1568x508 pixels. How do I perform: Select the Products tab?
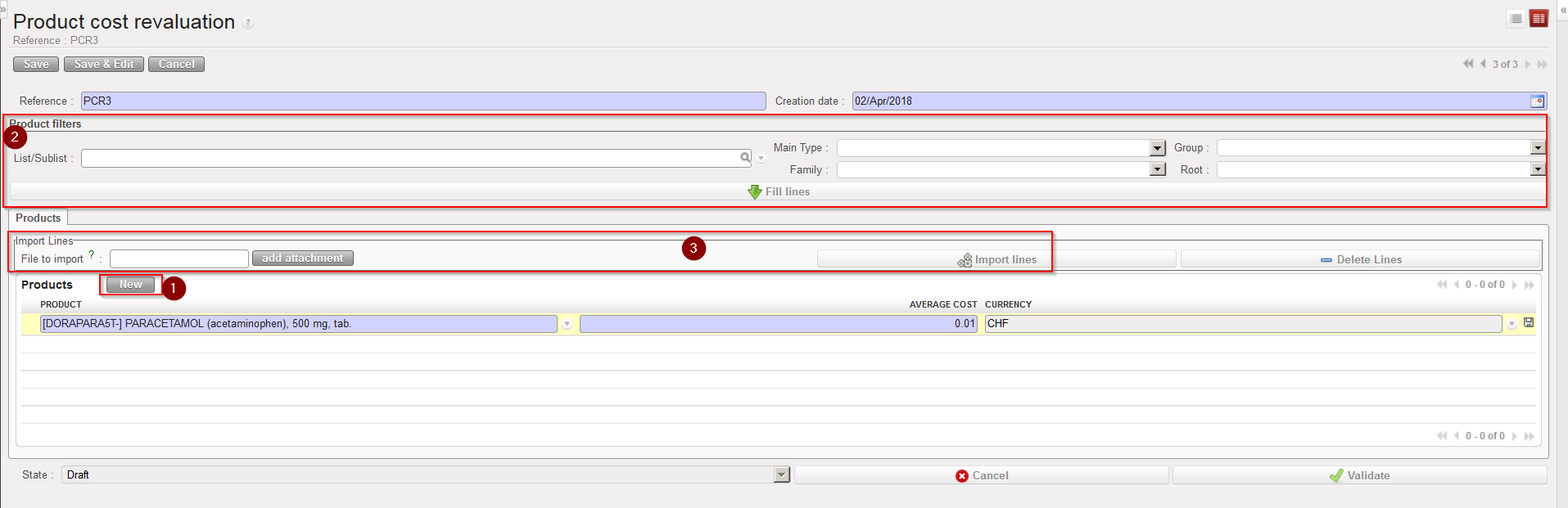(x=38, y=218)
